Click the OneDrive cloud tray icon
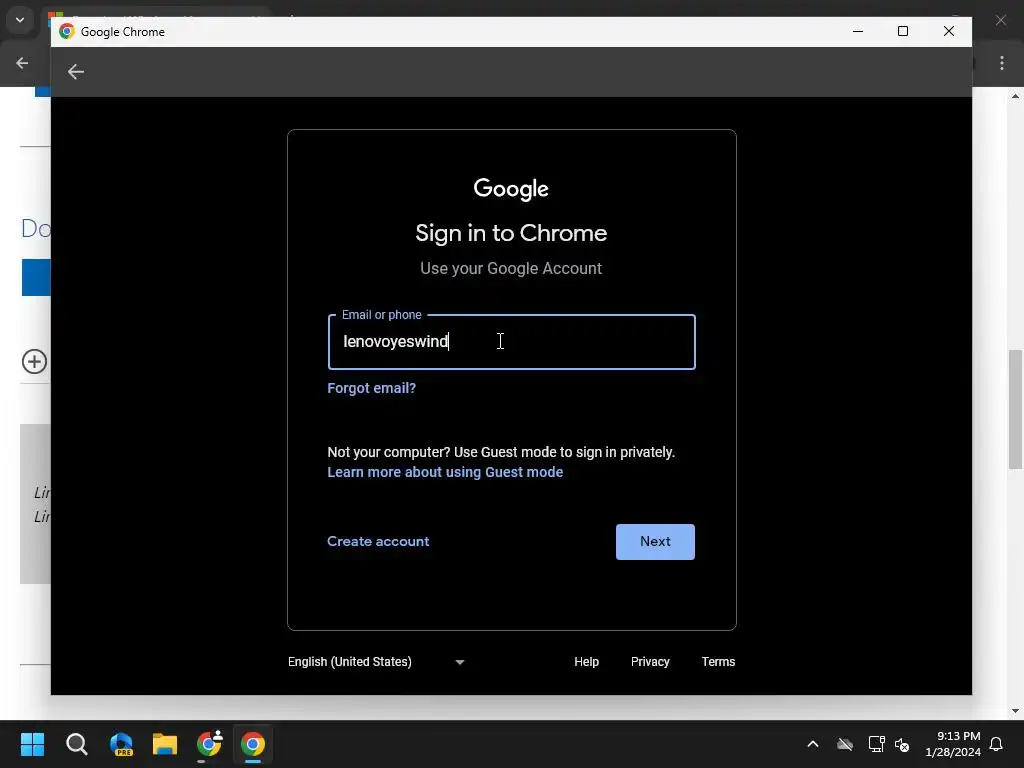1024x768 pixels. pyautogui.click(x=845, y=744)
